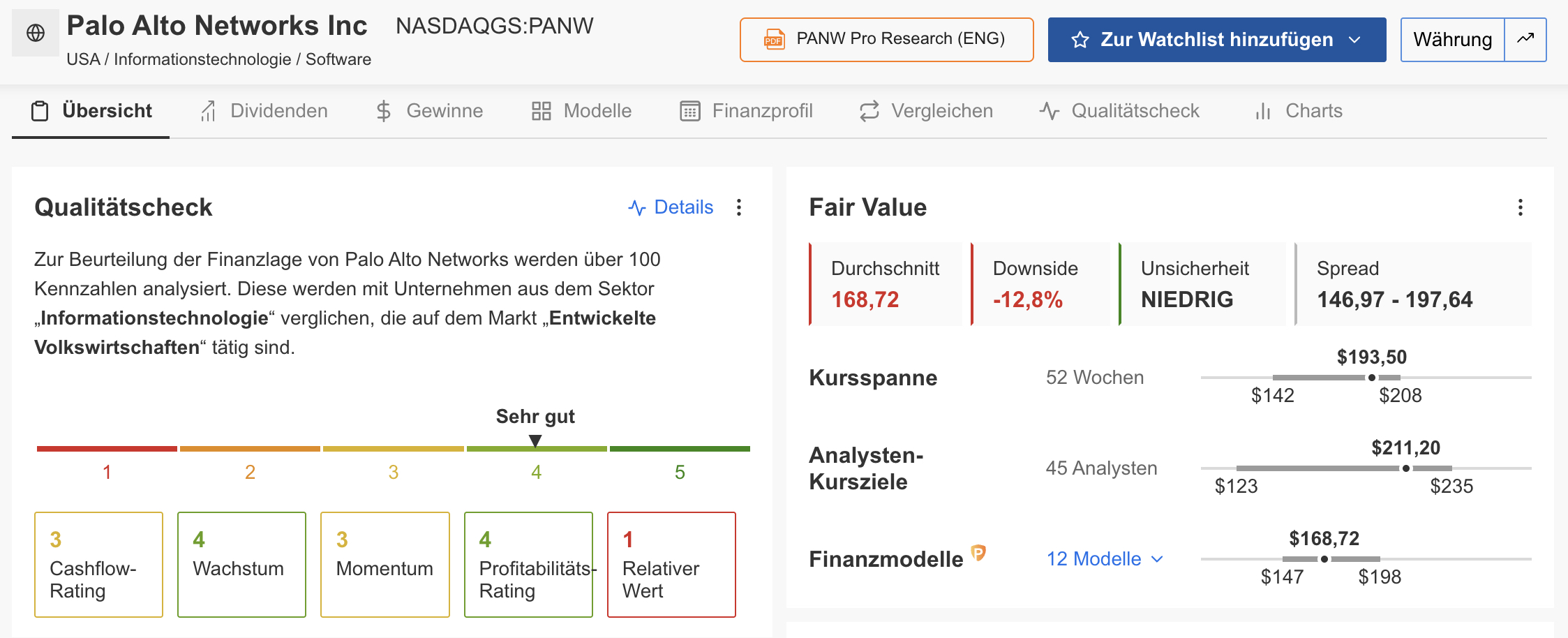1568x638 pixels.
Task: Click the grid icon on Modelle tab
Action: point(542,111)
